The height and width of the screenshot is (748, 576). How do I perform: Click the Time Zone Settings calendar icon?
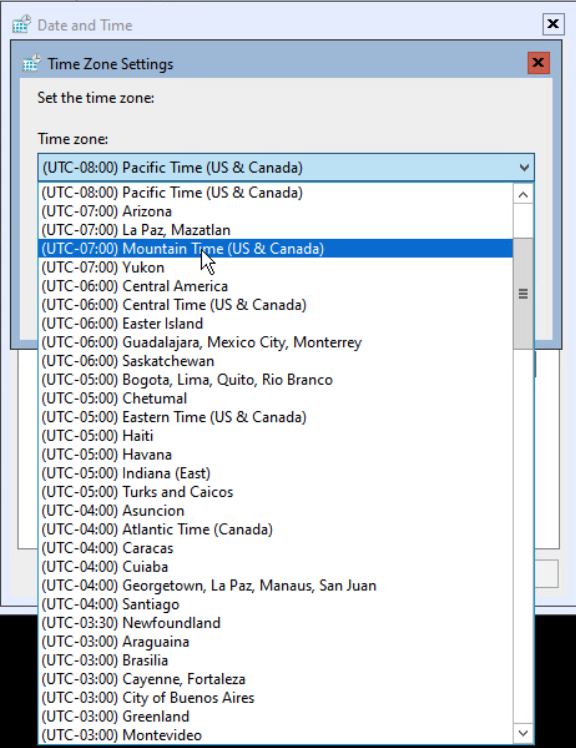(31, 63)
